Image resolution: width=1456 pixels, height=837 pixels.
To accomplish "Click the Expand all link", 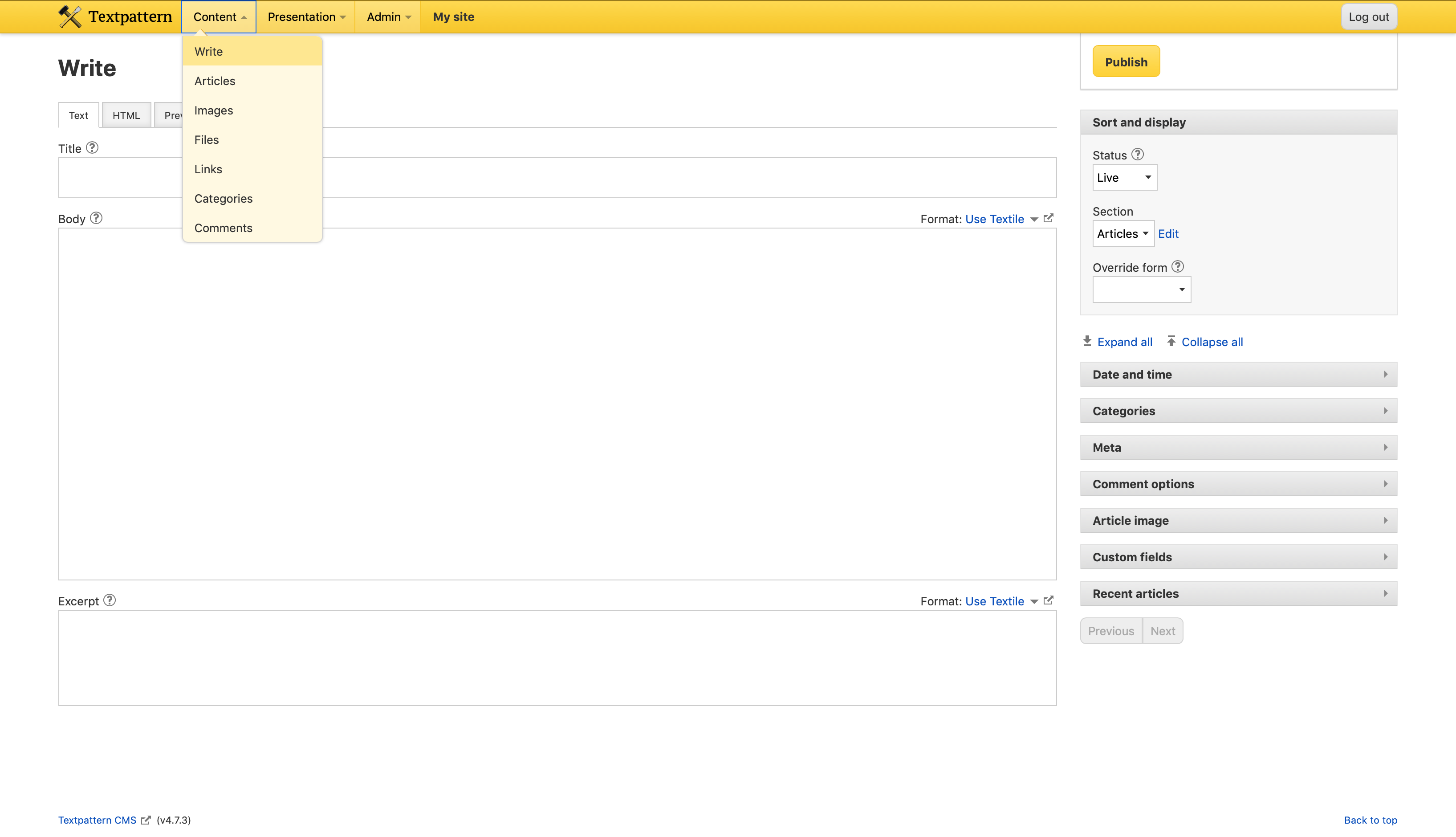I will pyautogui.click(x=1124, y=342).
